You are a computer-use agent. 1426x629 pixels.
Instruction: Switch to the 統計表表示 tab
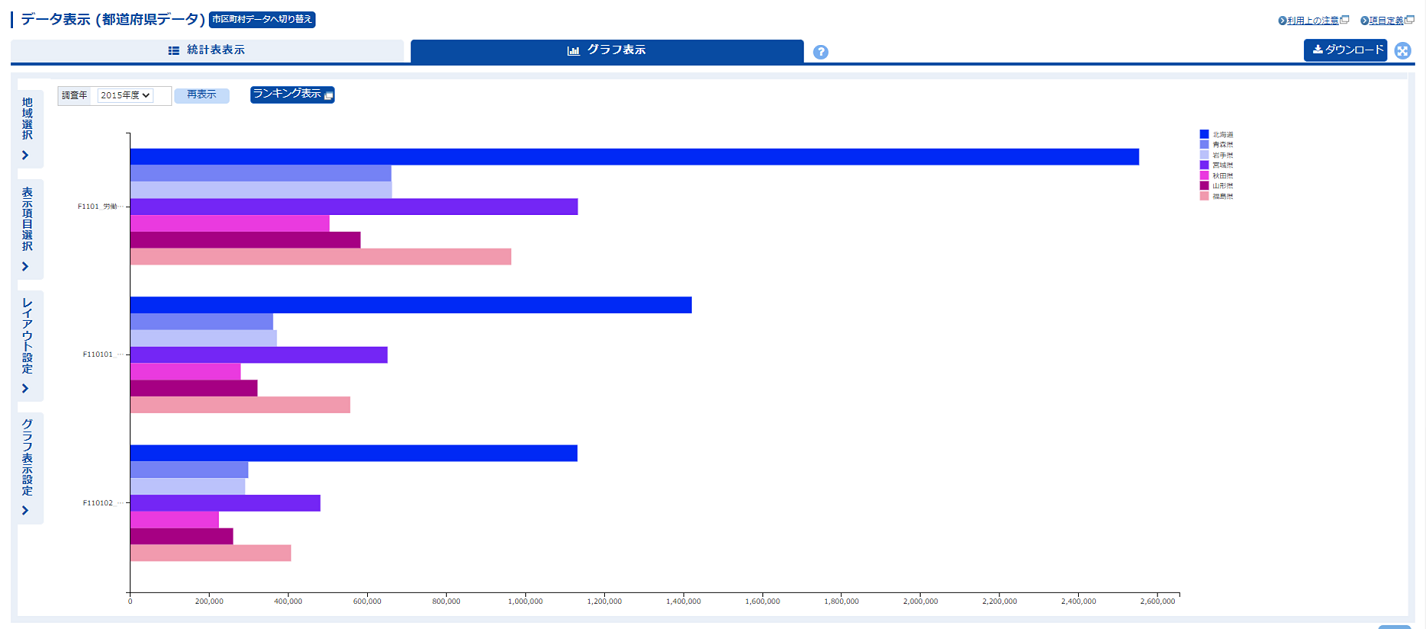coord(207,50)
